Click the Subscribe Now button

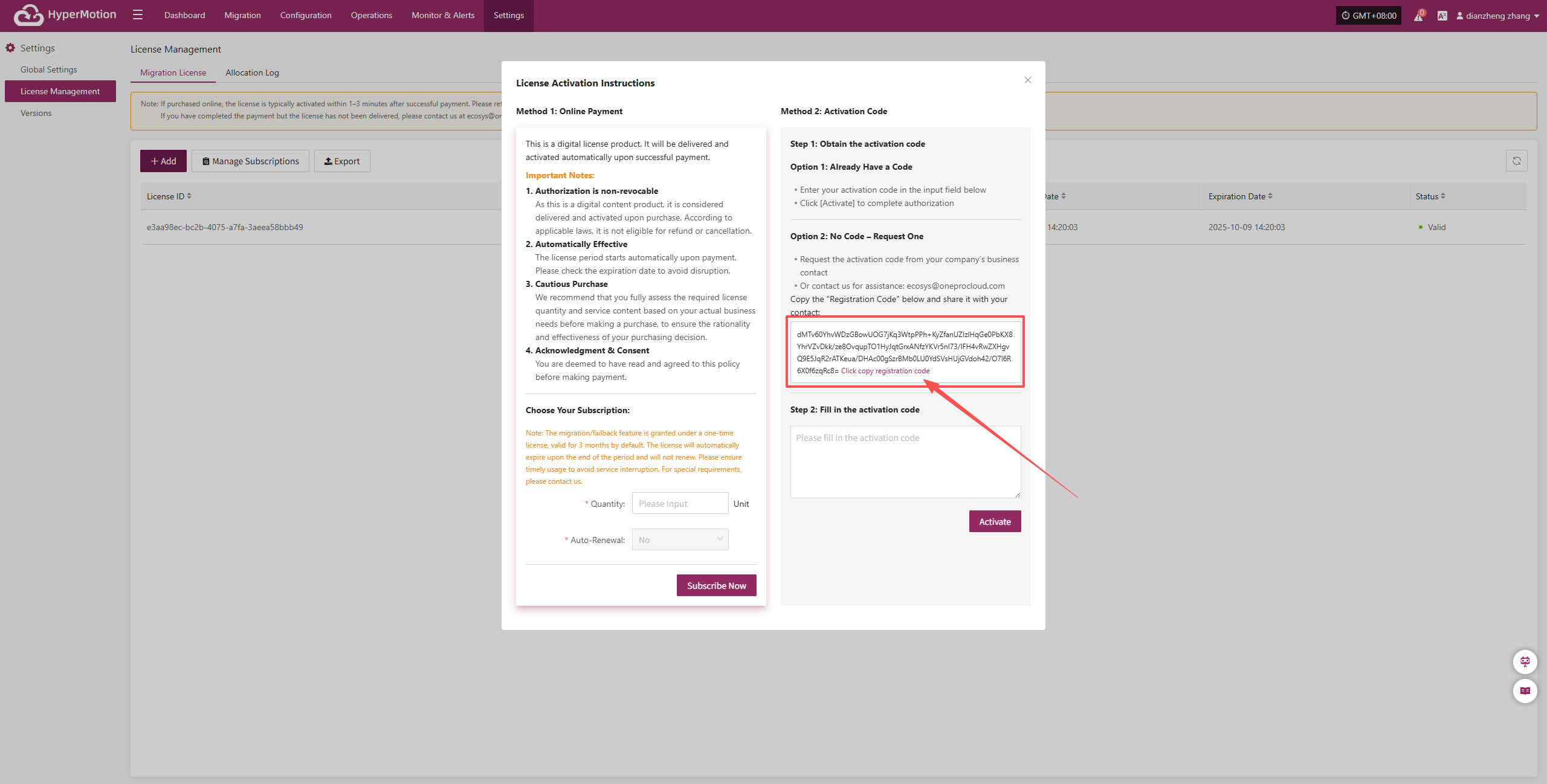tap(716, 586)
